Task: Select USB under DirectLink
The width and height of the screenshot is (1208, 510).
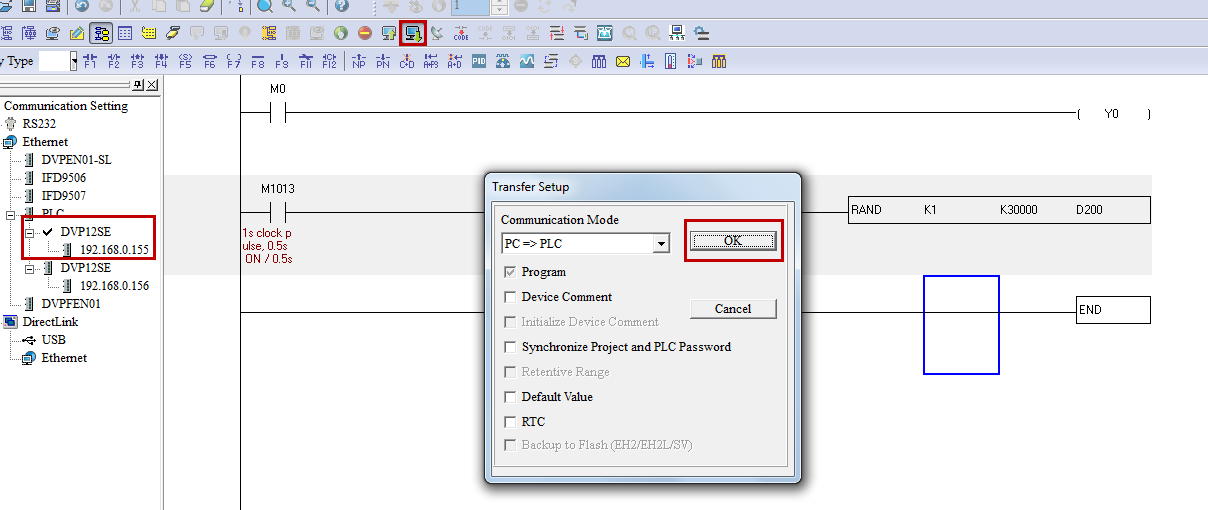Action: 53,340
